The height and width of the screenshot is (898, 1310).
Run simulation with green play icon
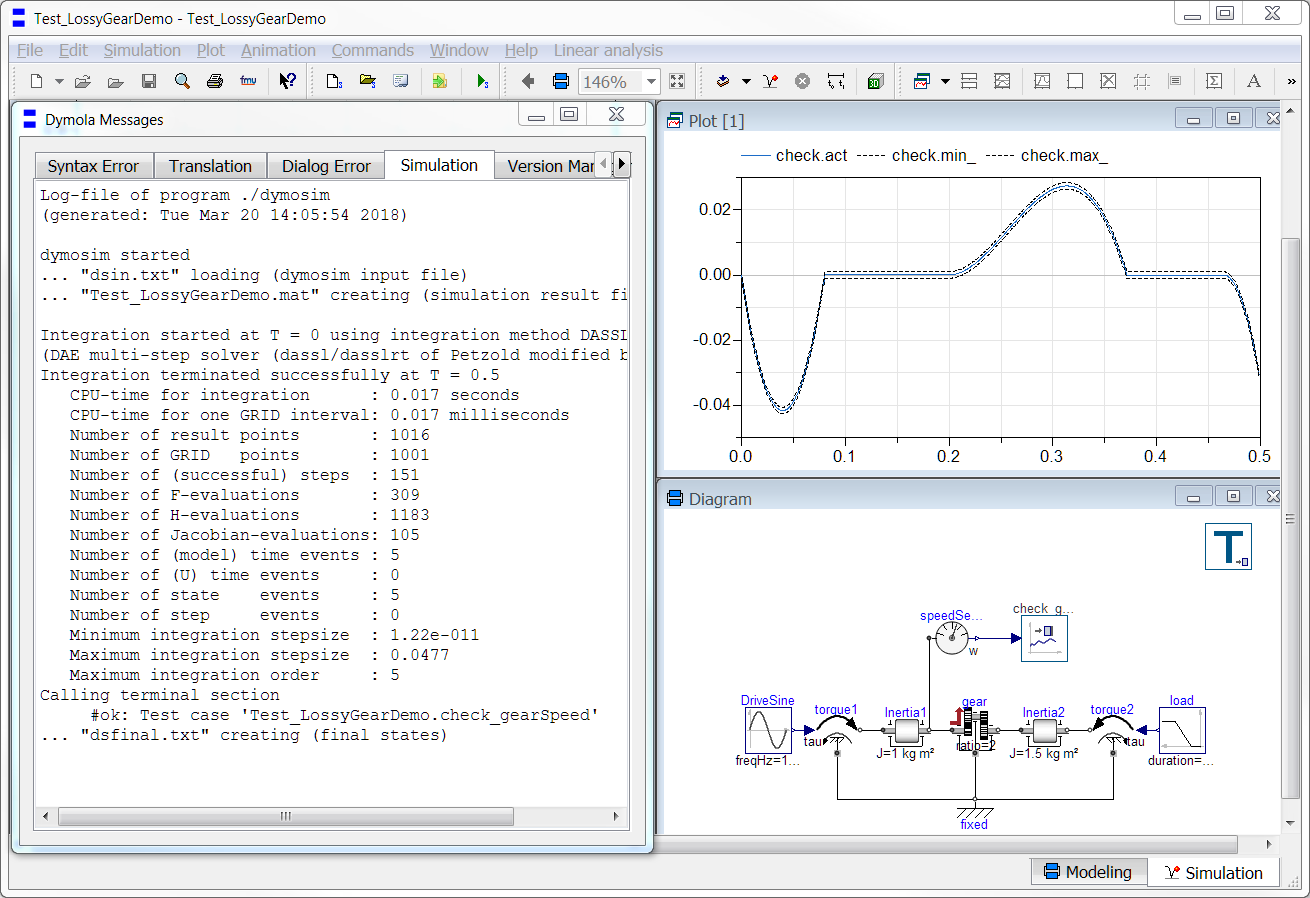click(483, 82)
